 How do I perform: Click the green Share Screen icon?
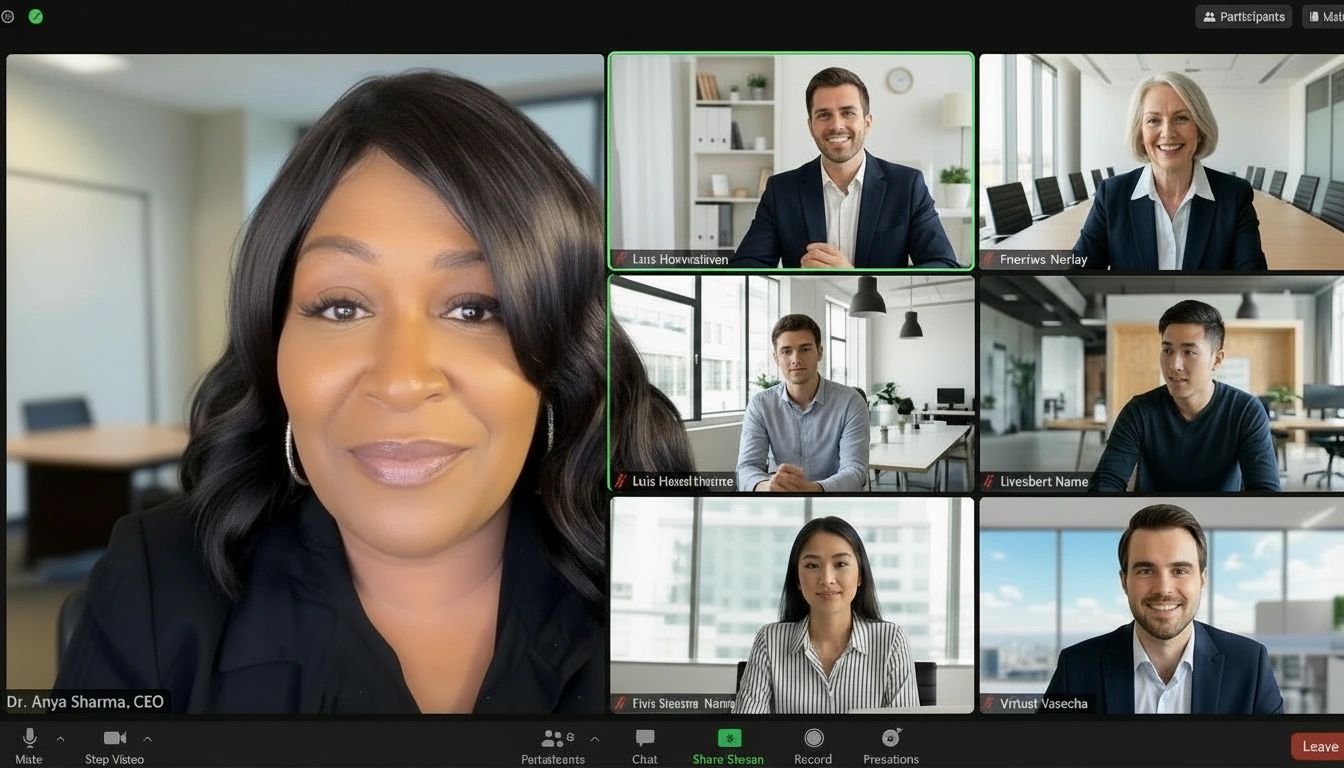tap(729, 738)
